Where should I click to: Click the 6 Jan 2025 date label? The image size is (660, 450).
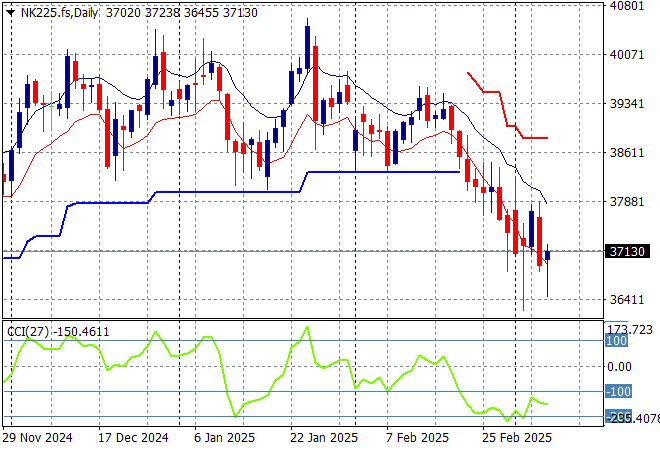[x=224, y=438]
